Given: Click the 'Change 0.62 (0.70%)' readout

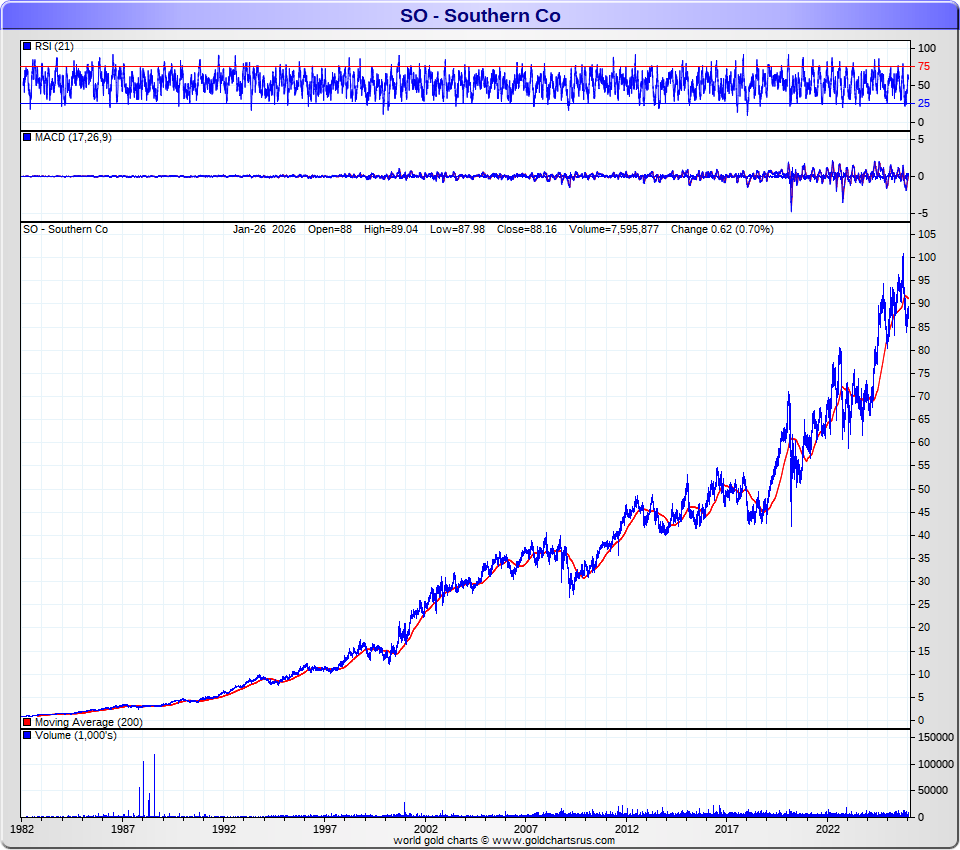Looking at the screenshot, I should tap(722, 229).
